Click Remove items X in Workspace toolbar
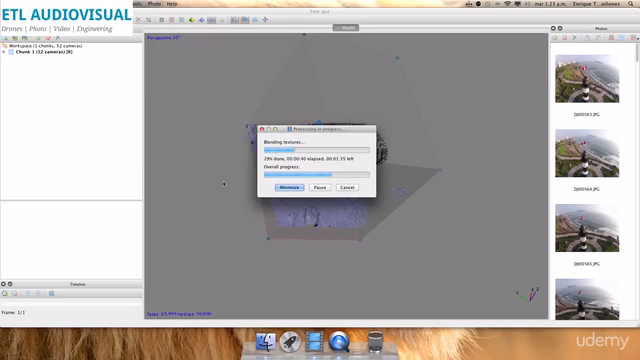Image resolution: width=640 pixels, height=360 pixels. [58, 38]
